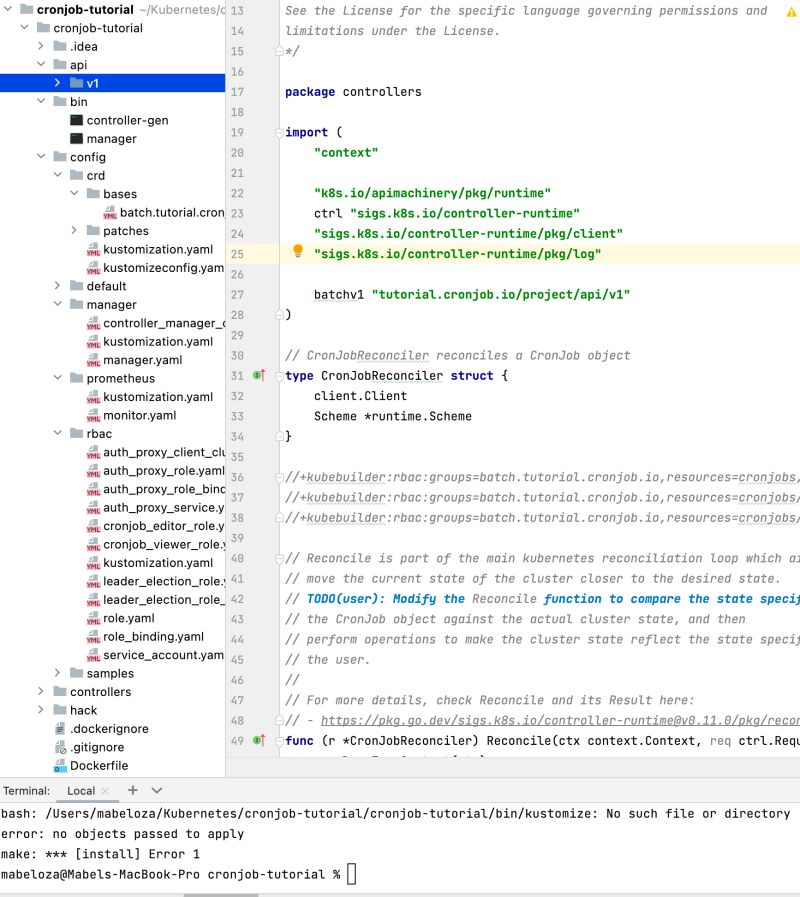This screenshot has width=800, height=897.
Task: Open the terminal sessions dropdown chevron
Action: (x=157, y=790)
